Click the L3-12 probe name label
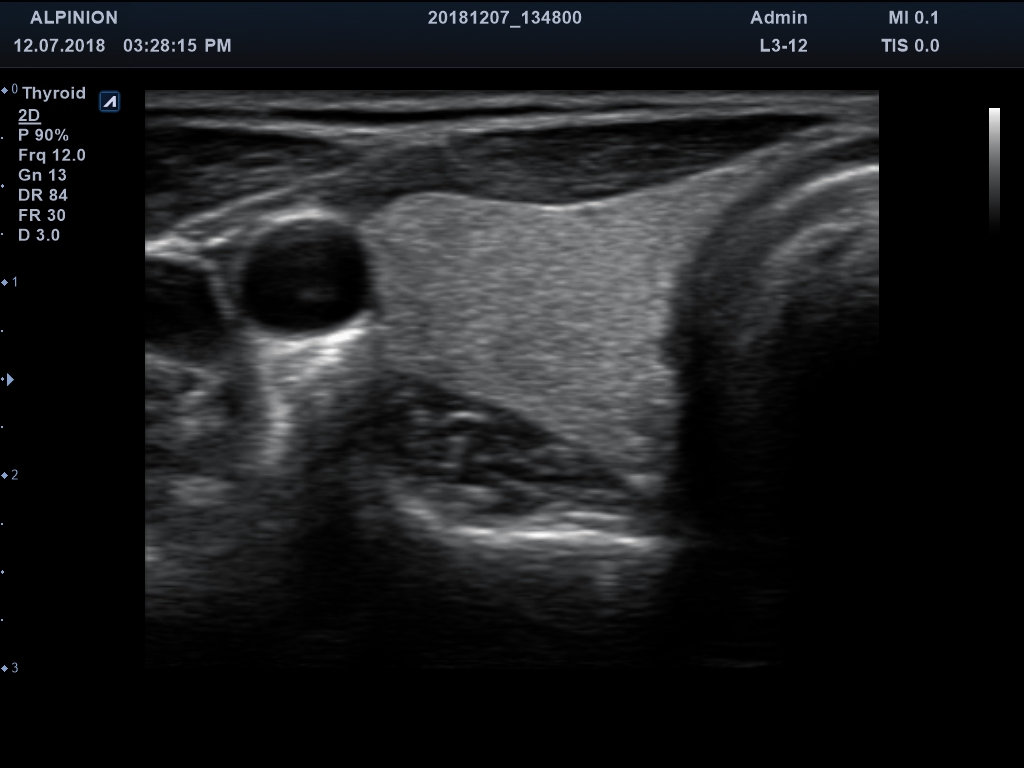This screenshot has width=1024, height=768. click(783, 45)
